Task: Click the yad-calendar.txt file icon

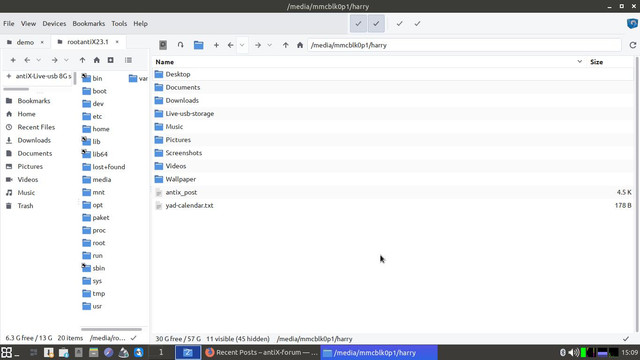Action: click(159, 206)
